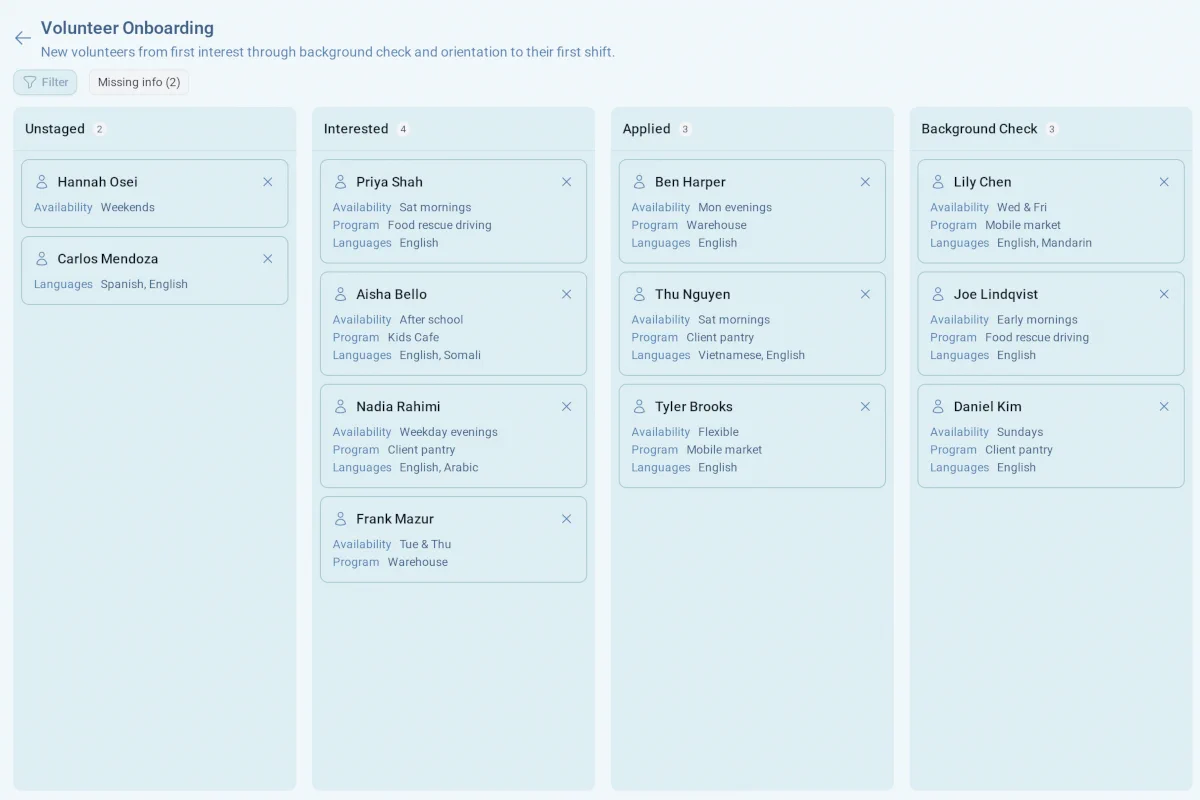Viewport: 1200px width, 800px height.
Task: Dismiss the Tyler Brooks card
Action: click(866, 407)
